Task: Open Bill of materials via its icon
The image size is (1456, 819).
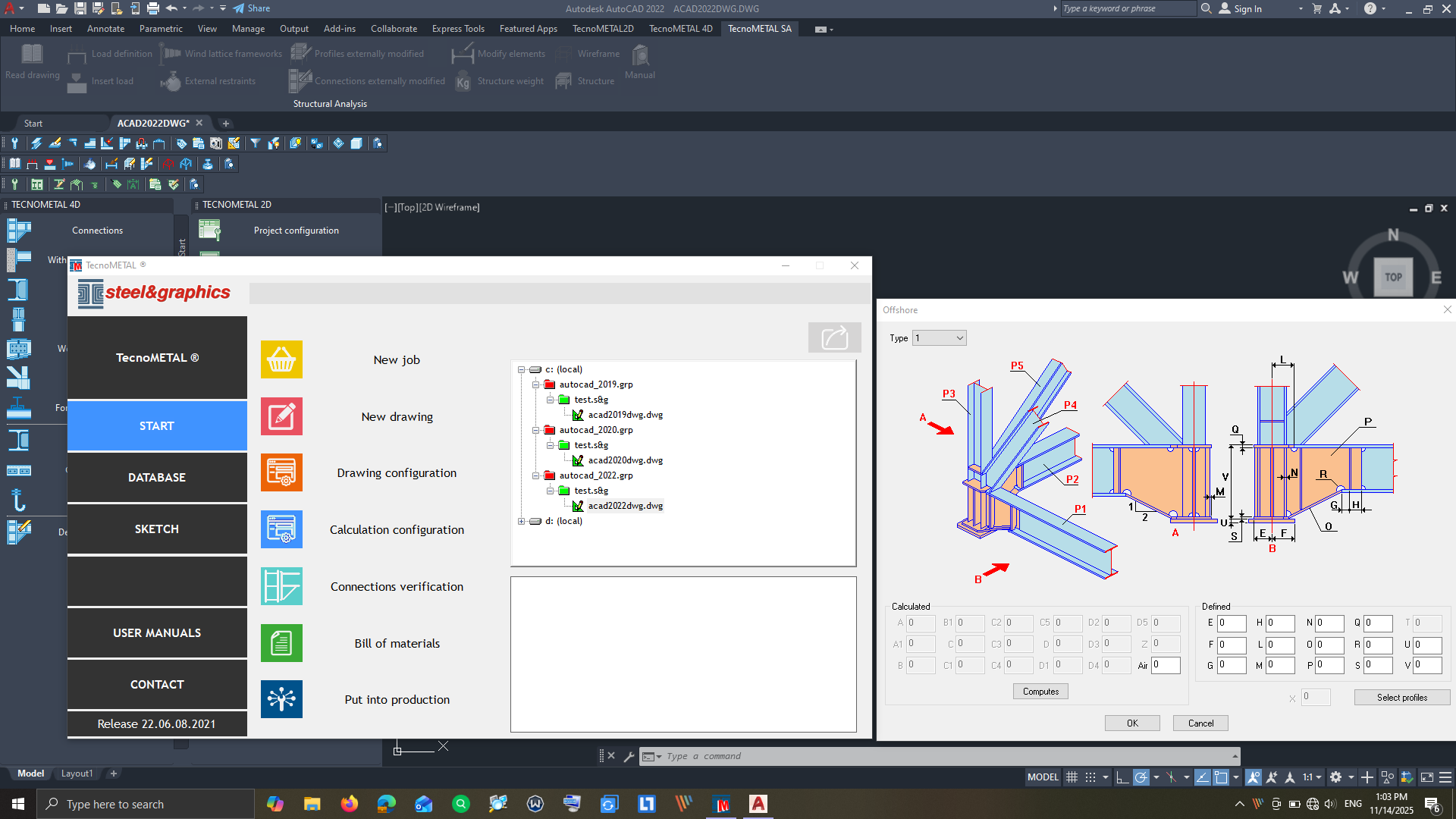Action: pos(281,643)
